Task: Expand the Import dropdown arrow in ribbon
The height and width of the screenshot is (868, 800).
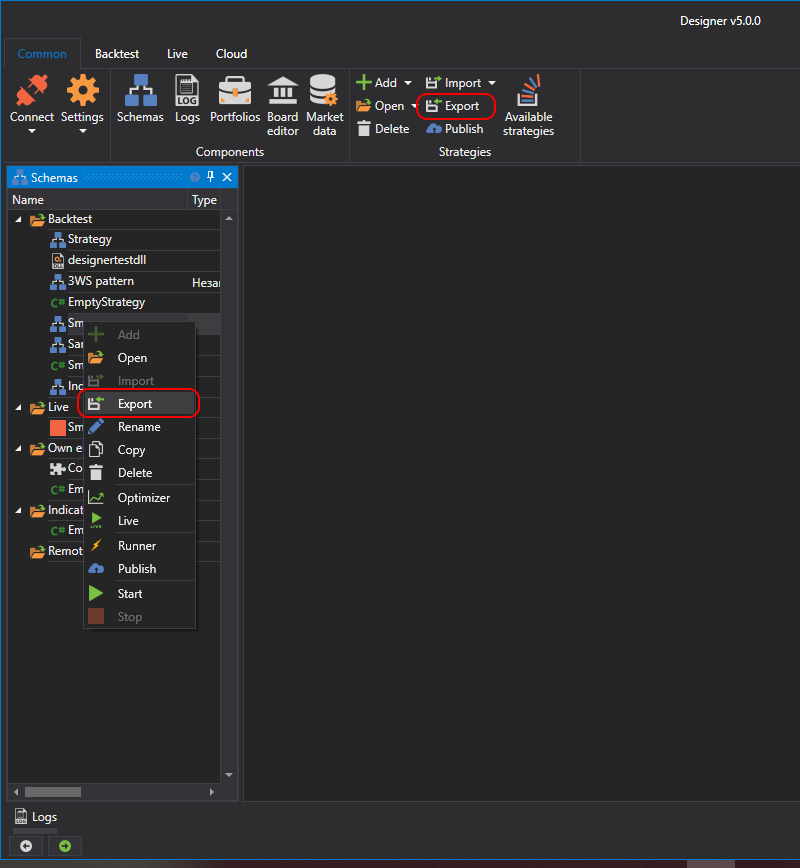Action: click(492, 83)
